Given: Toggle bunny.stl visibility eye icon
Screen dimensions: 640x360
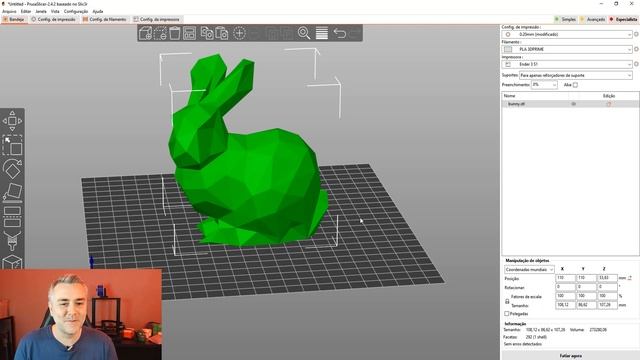Looking at the screenshot, I should 573,104.
